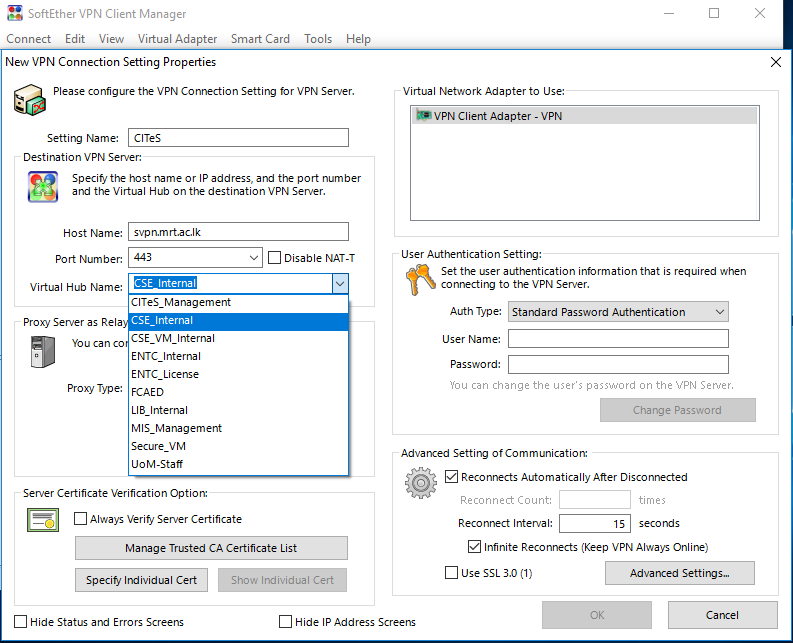Pick FCAED hub option

pyautogui.click(x=239, y=392)
